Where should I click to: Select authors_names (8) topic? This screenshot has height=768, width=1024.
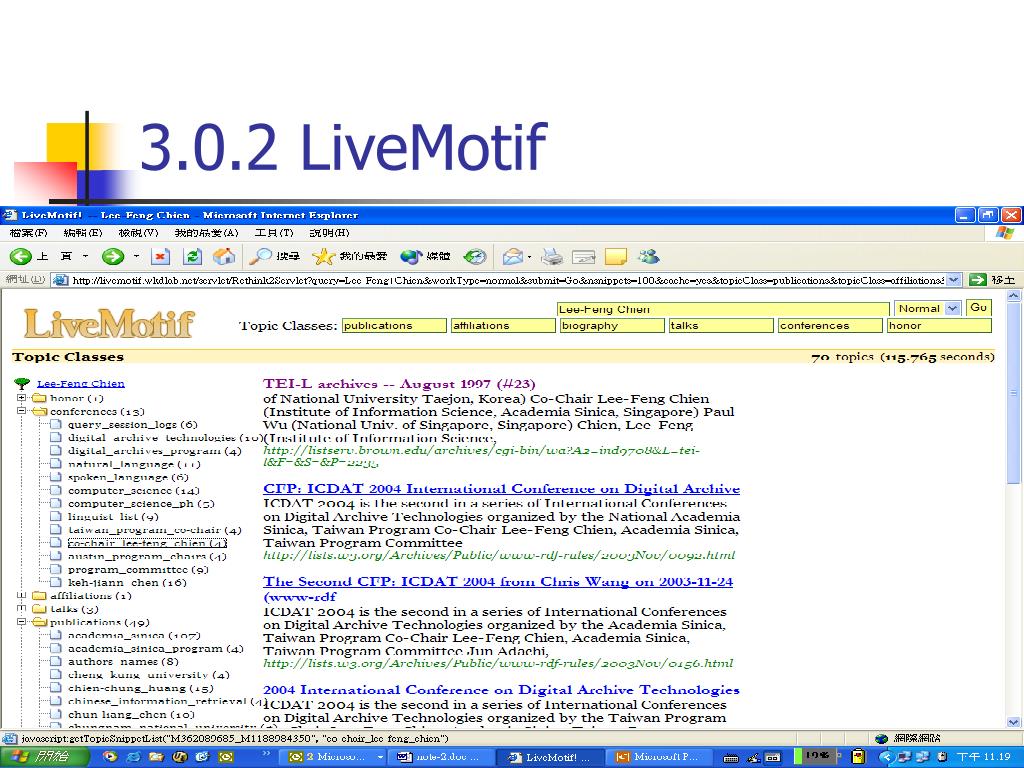[x=123, y=662]
